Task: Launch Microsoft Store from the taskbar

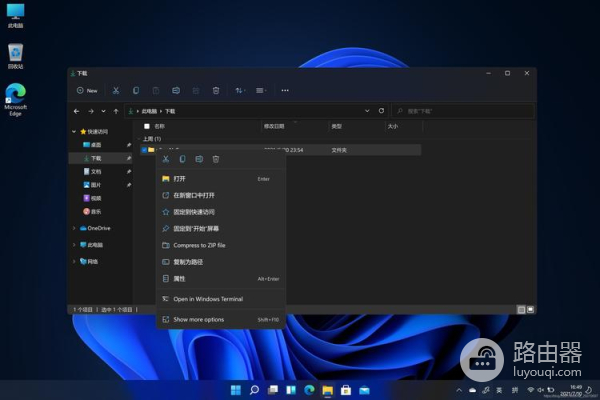Action: coord(346,389)
